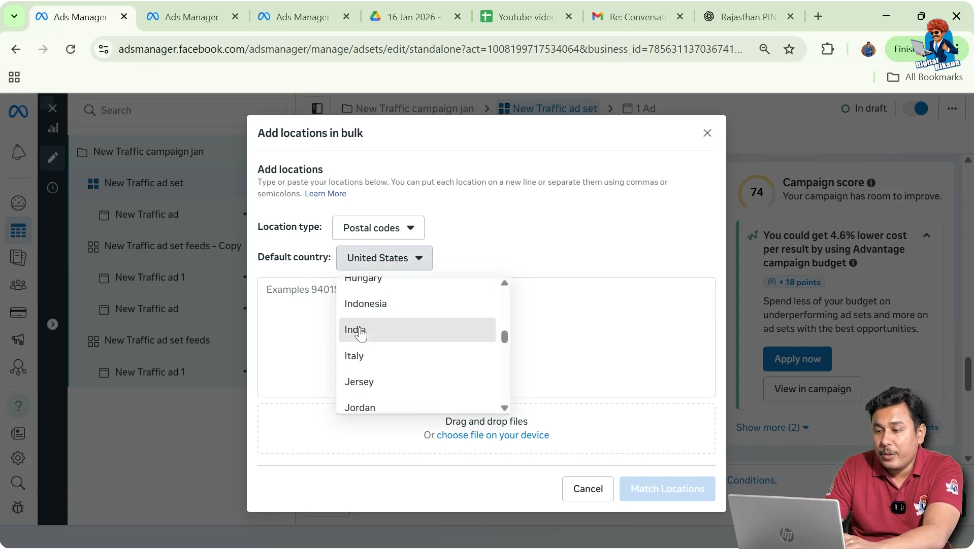Close the editing panel X icon

[52, 109]
